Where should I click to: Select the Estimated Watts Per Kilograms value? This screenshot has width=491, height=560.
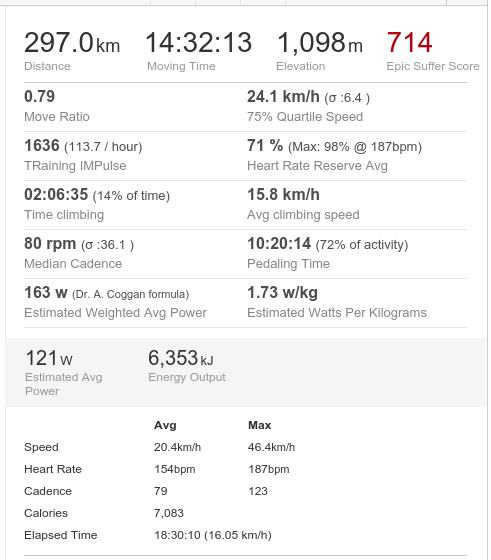(x=282, y=293)
